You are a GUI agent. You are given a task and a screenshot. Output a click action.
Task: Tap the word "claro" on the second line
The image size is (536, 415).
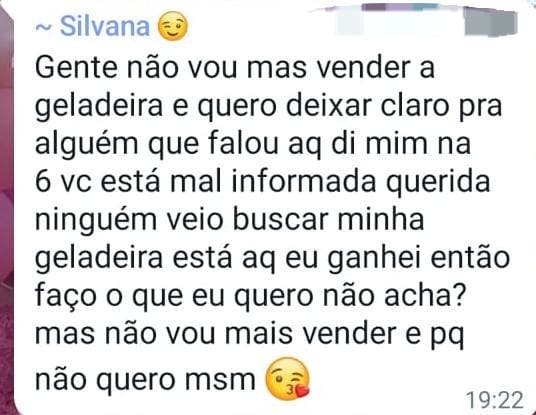click(415, 105)
